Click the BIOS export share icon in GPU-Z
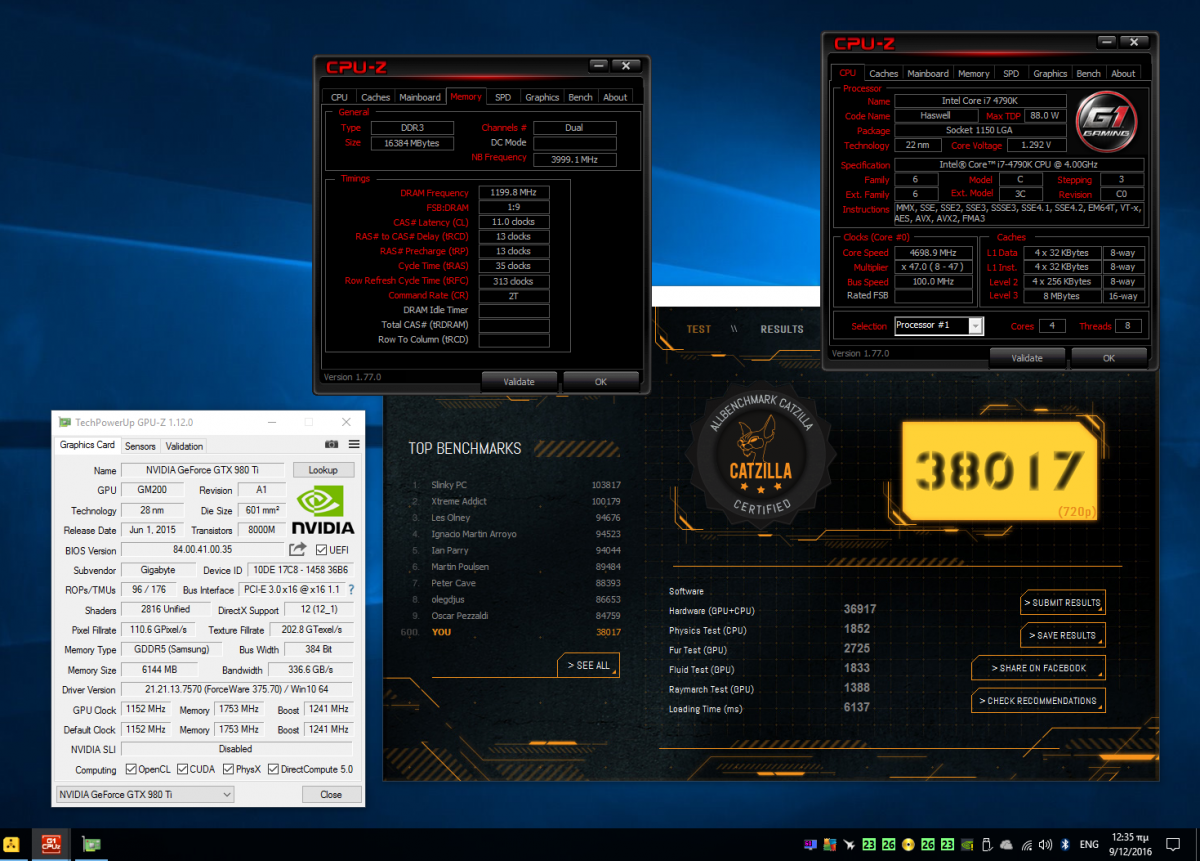 (298, 549)
